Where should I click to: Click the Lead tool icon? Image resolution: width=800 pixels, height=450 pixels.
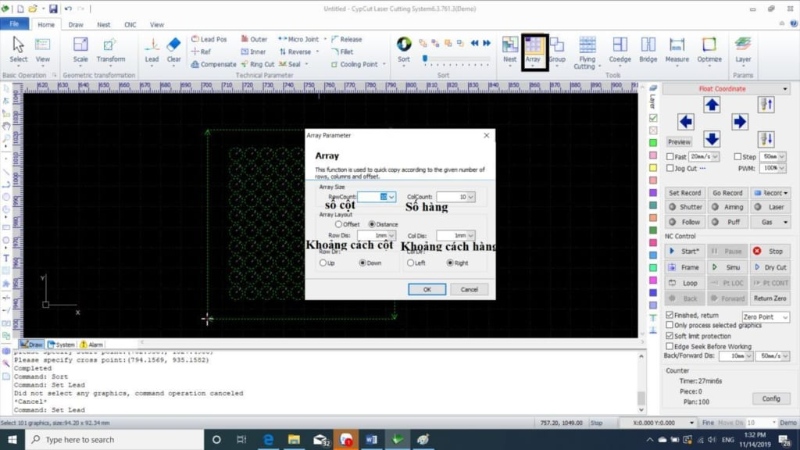point(152,48)
